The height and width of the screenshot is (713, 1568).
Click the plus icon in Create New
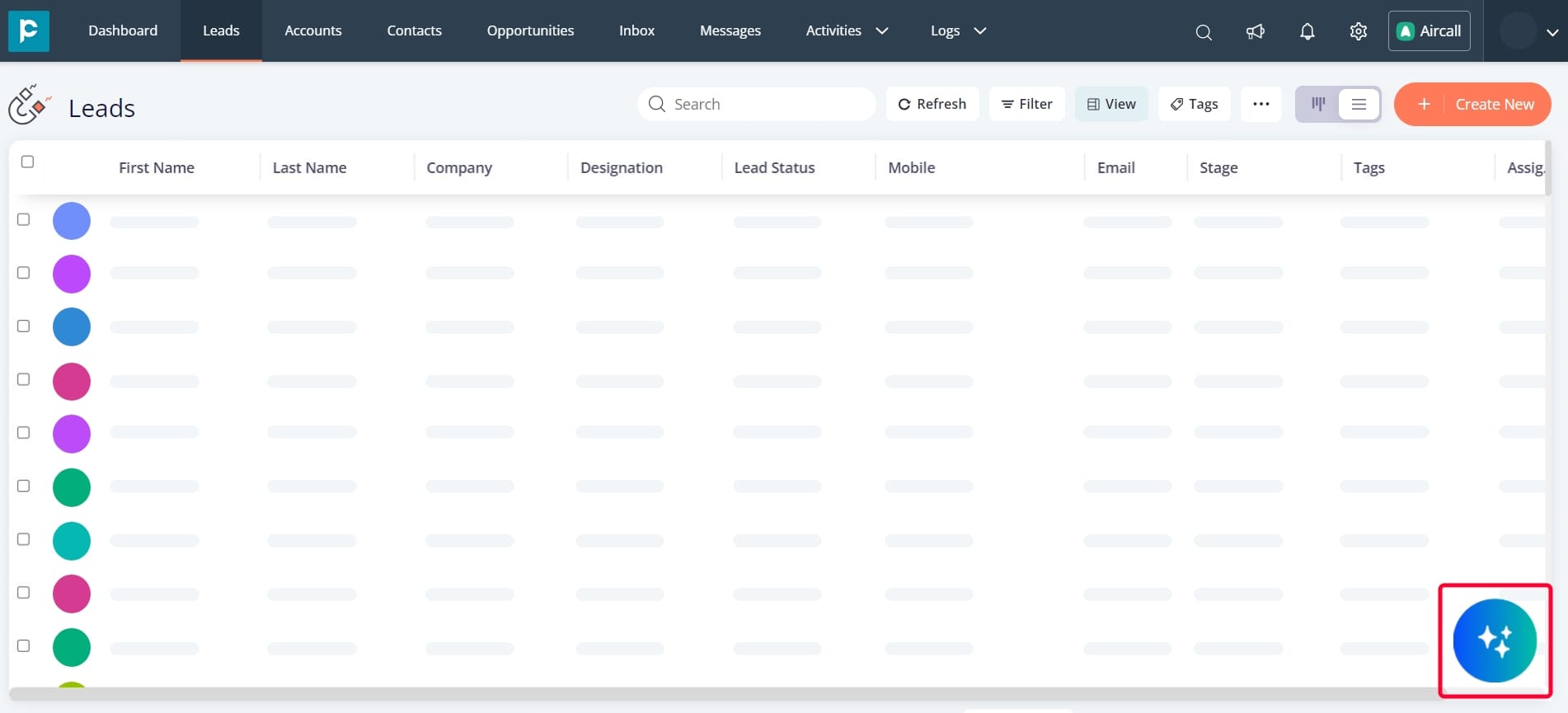click(1424, 104)
